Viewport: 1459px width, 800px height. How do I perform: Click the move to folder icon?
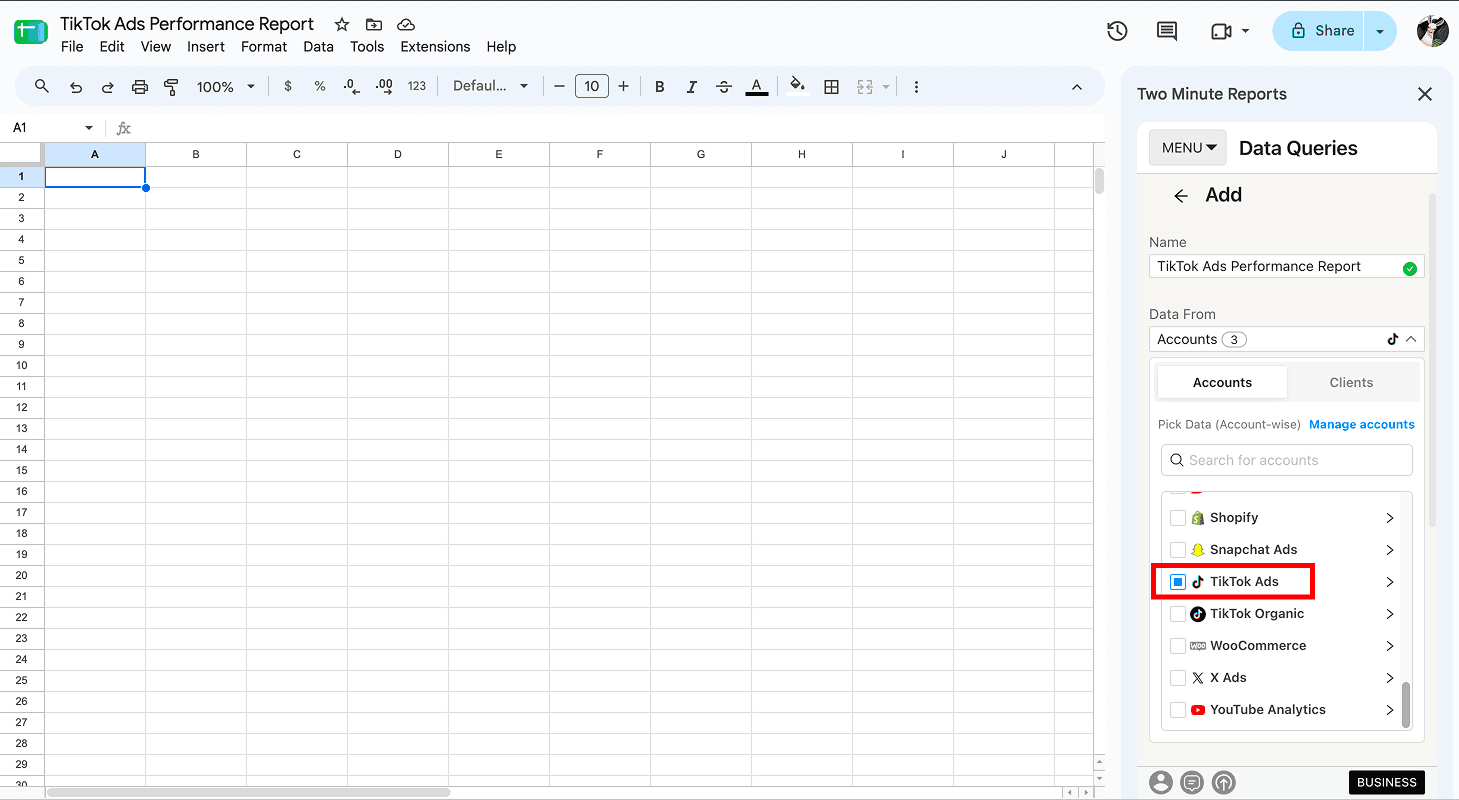(x=374, y=24)
